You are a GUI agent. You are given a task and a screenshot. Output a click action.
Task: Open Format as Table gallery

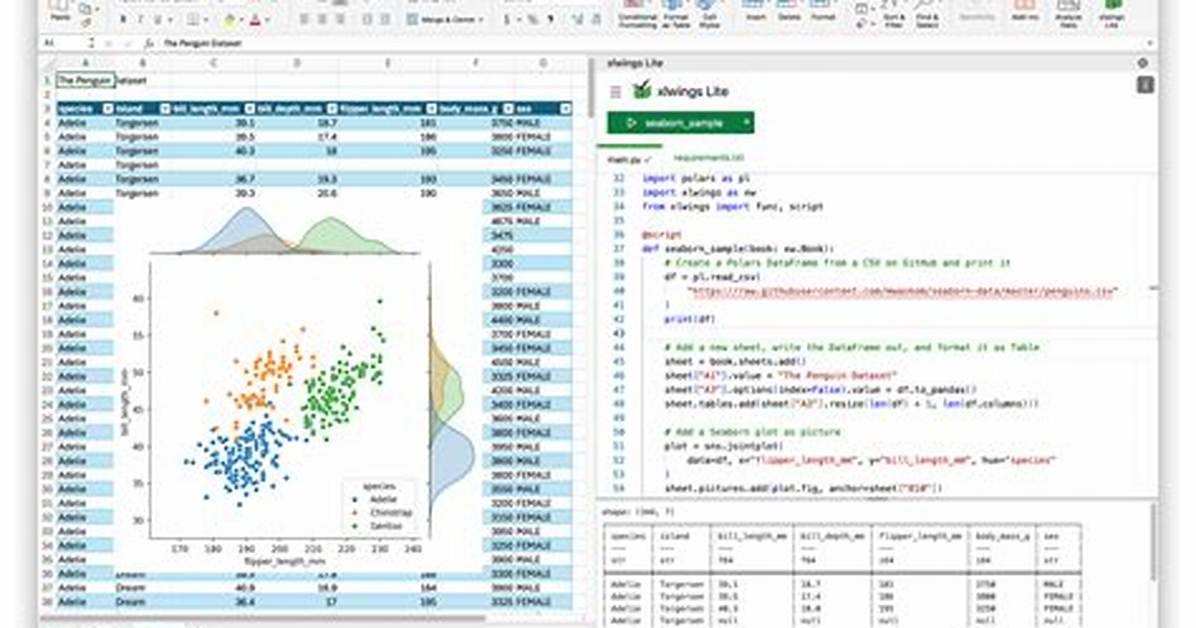pos(676,14)
